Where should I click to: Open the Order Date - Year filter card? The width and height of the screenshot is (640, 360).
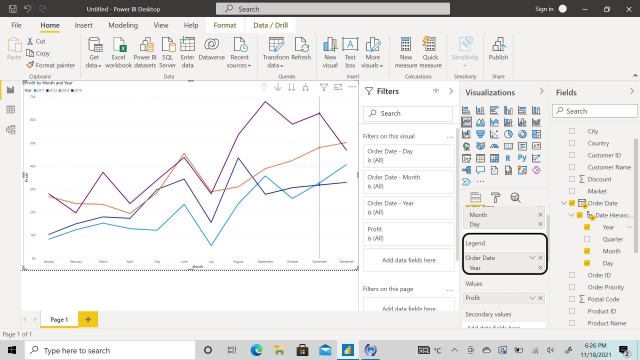(x=409, y=208)
